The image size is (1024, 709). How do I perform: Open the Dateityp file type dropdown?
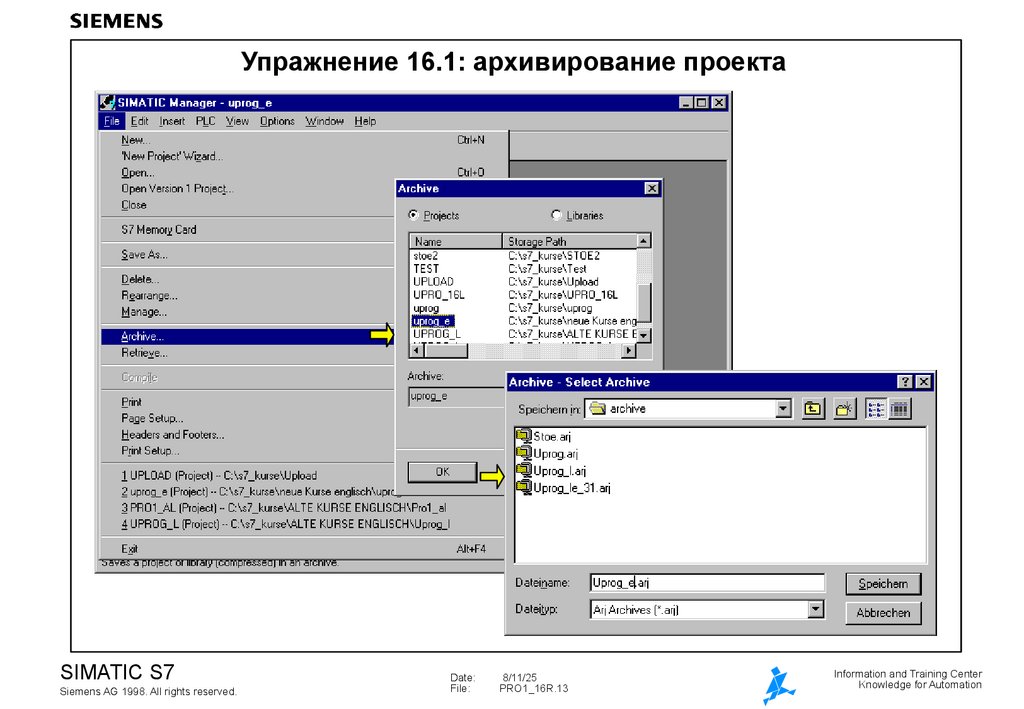click(x=814, y=609)
